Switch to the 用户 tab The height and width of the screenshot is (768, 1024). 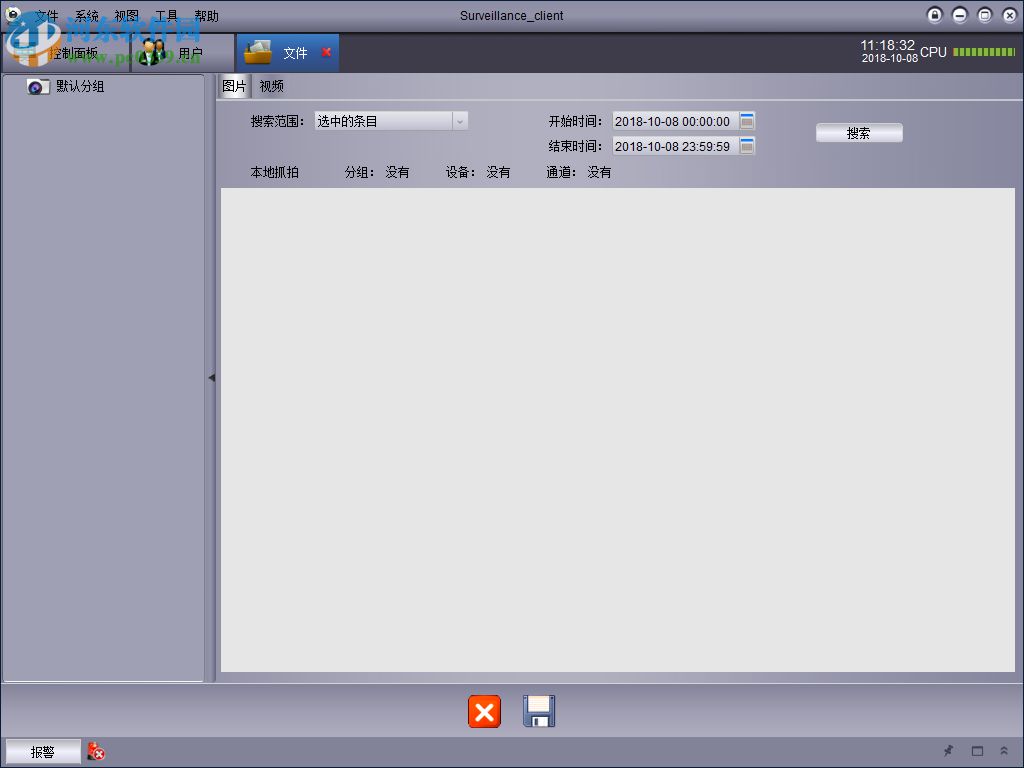coord(184,53)
